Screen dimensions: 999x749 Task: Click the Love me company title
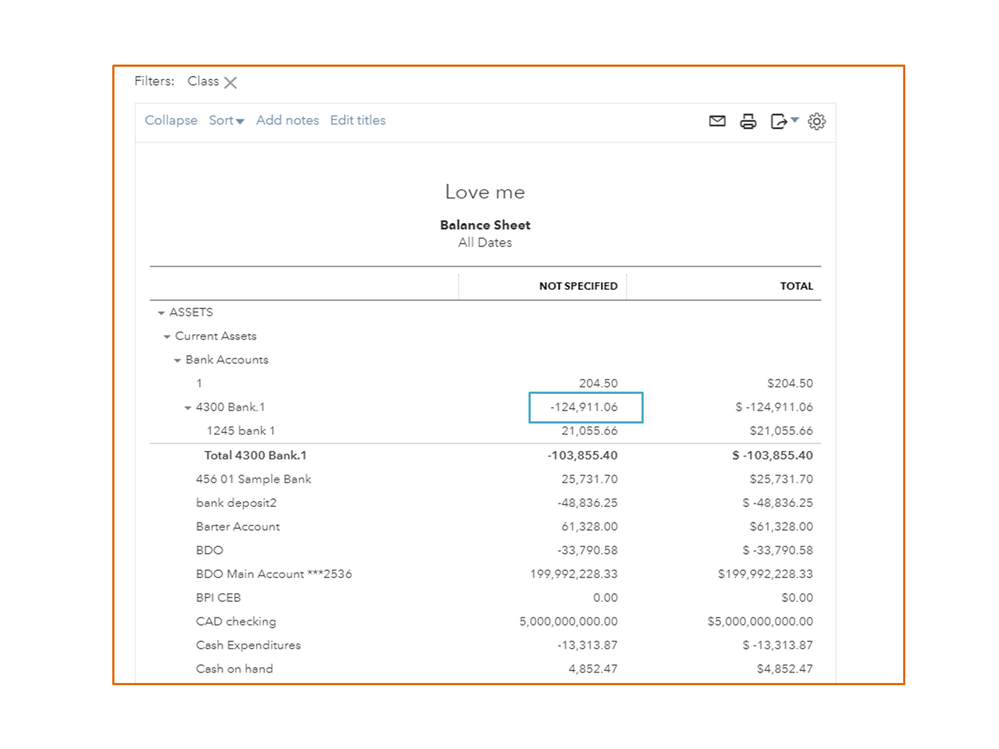pyautogui.click(x=485, y=192)
